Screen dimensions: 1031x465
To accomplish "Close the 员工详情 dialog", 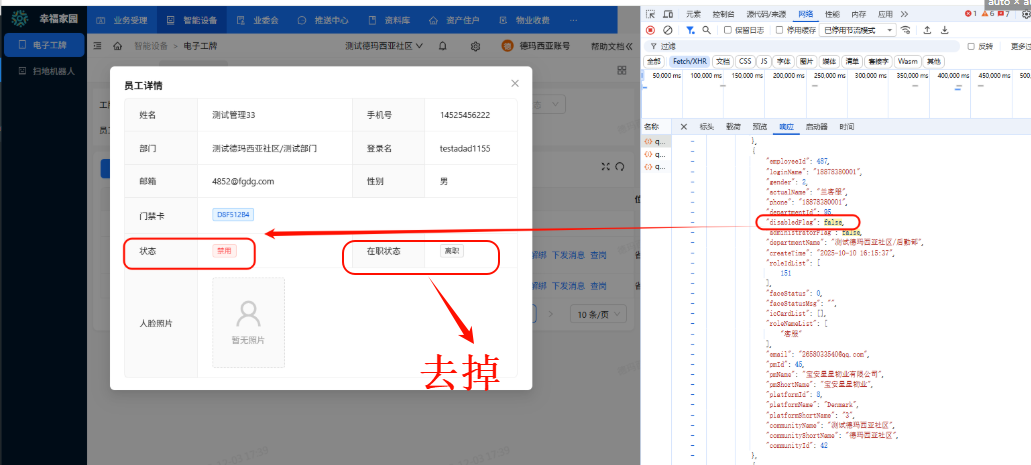I will [515, 84].
